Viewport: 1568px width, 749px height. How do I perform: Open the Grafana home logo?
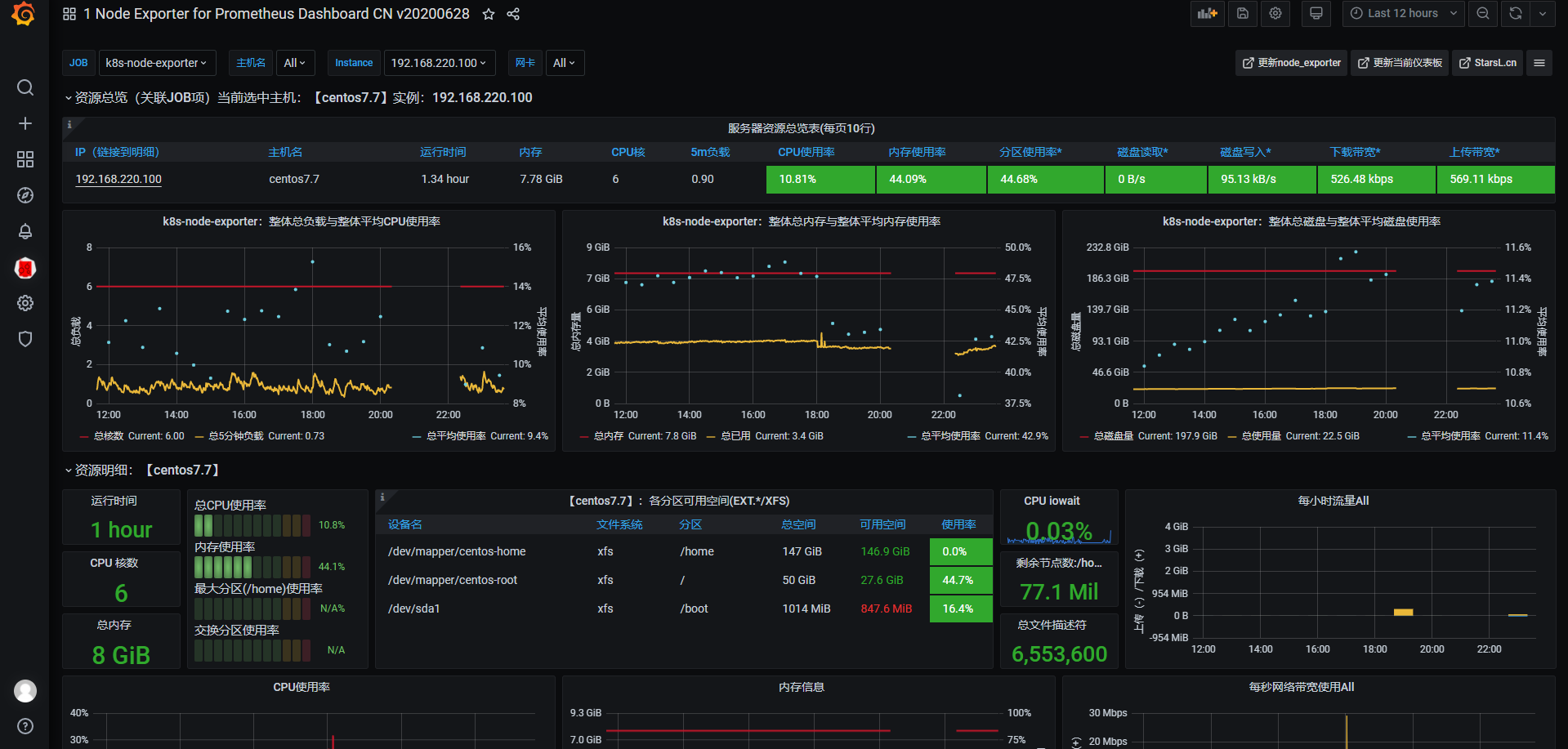point(24,14)
